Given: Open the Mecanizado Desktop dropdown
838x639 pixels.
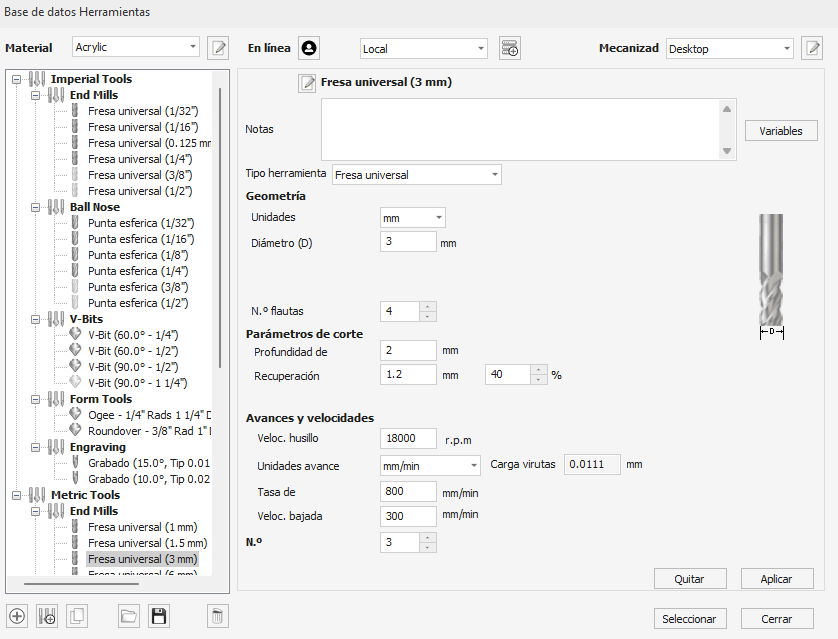Looking at the screenshot, I should click(730, 49).
